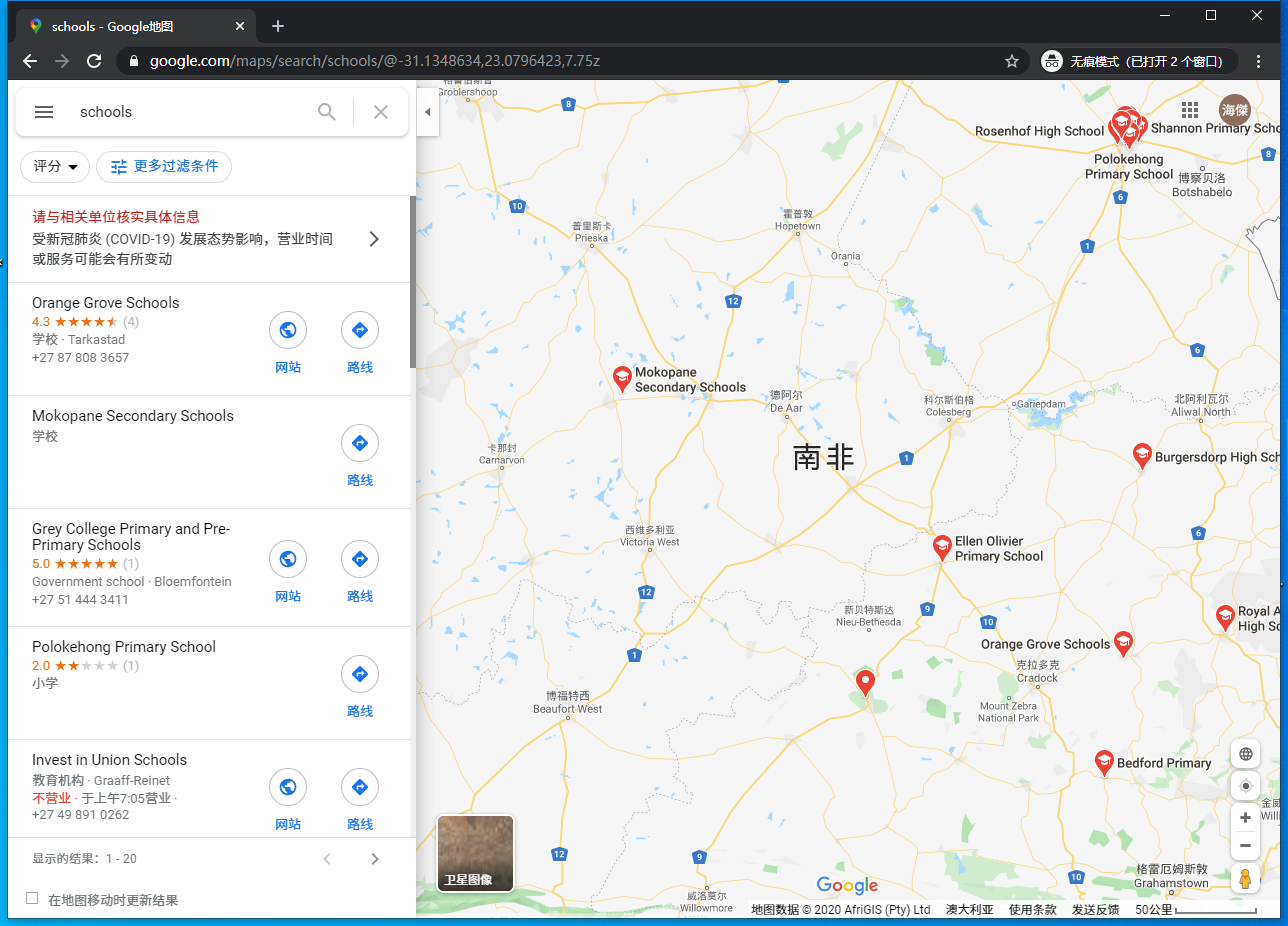Toggle 在地图移动时更新结果 checkbox
1288x926 pixels.
32,899
